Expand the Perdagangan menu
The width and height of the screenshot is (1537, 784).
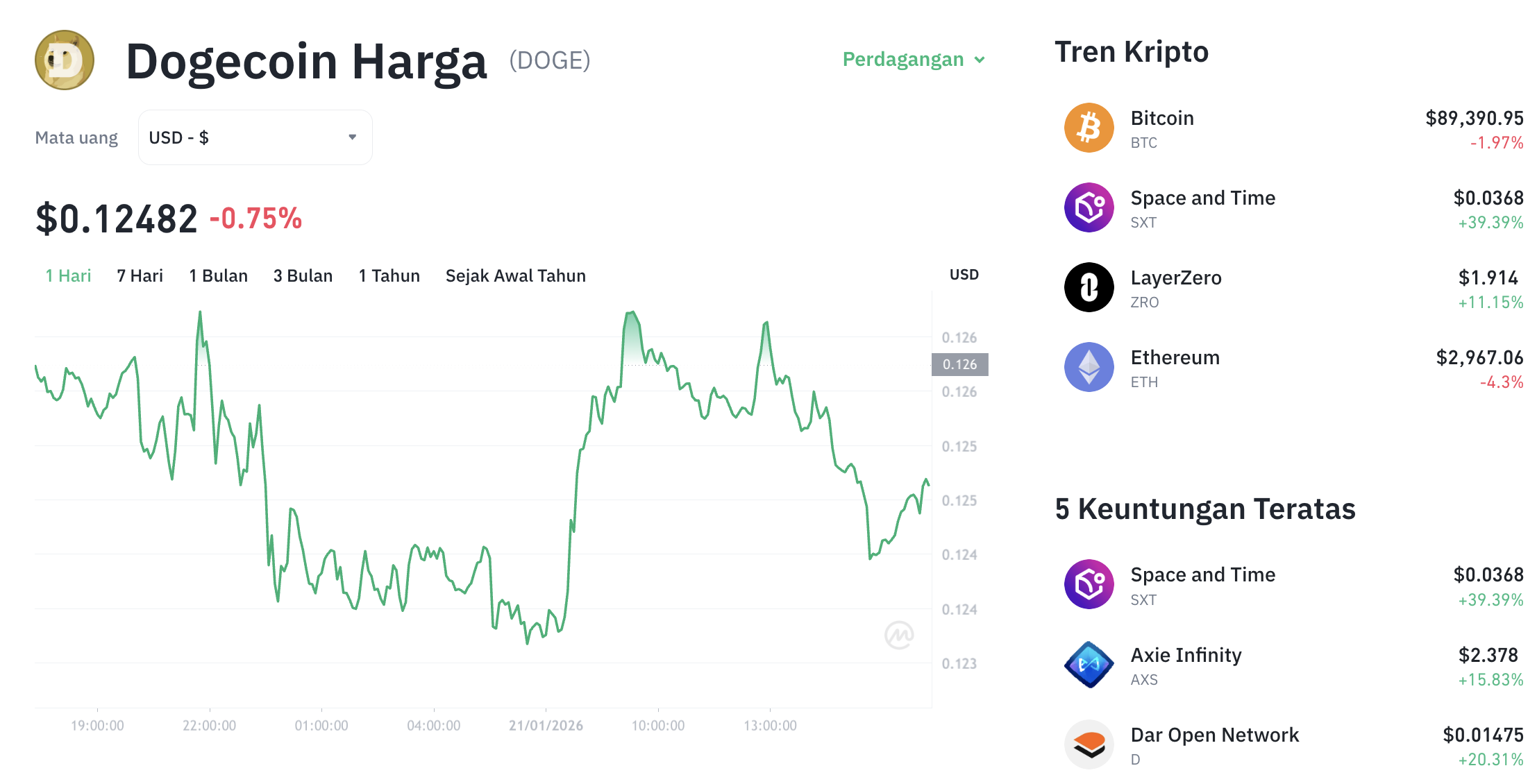[x=913, y=60]
